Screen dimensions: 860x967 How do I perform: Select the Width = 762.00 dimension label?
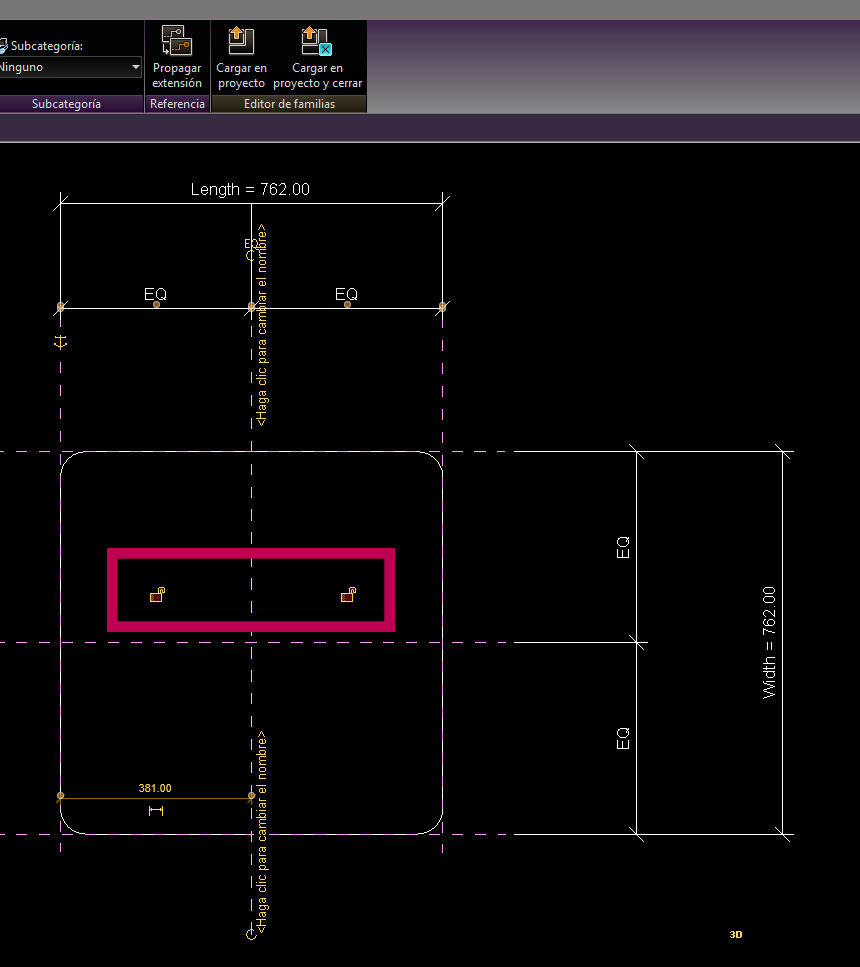[x=769, y=642]
